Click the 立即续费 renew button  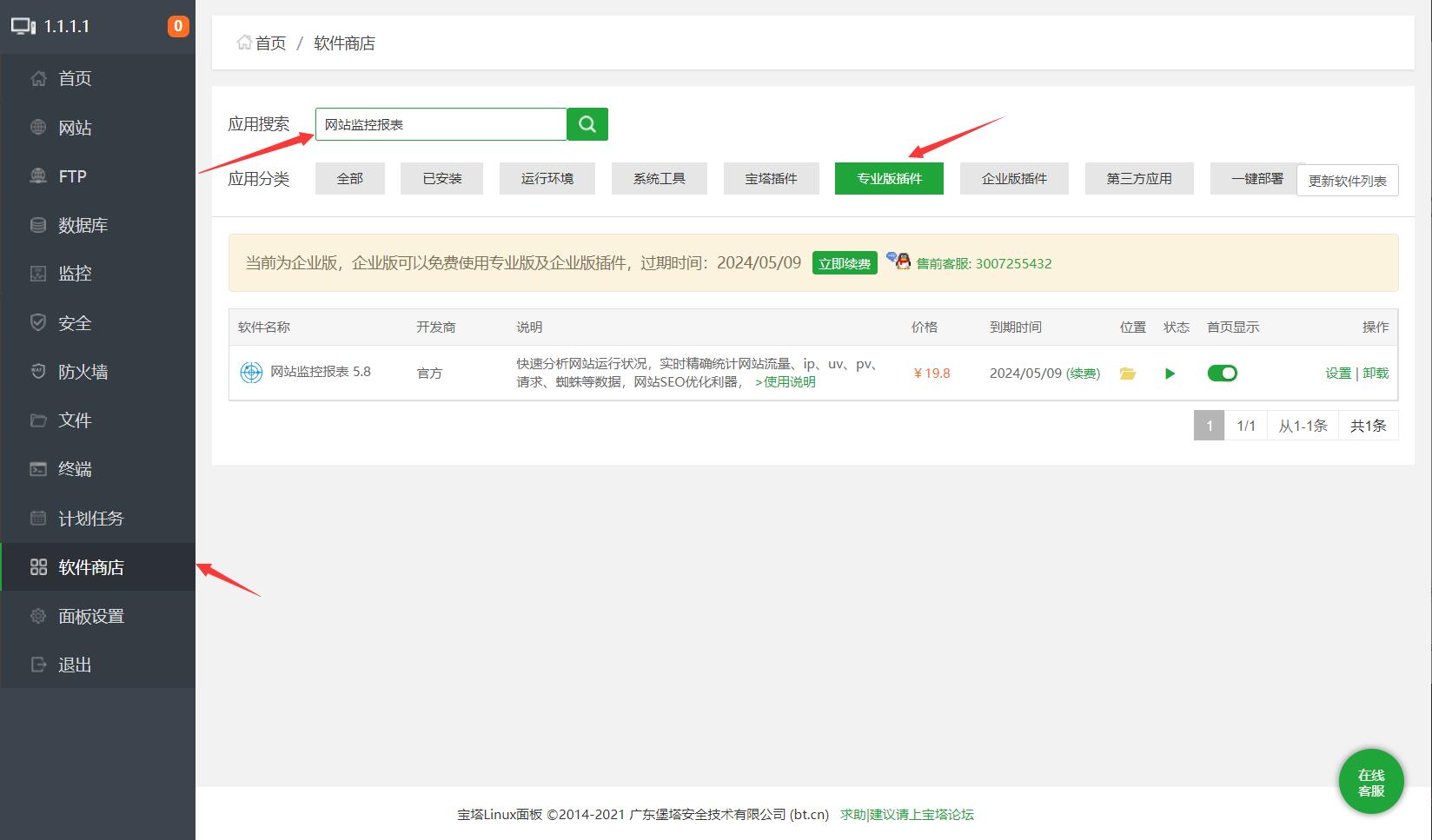pyautogui.click(x=845, y=263)
